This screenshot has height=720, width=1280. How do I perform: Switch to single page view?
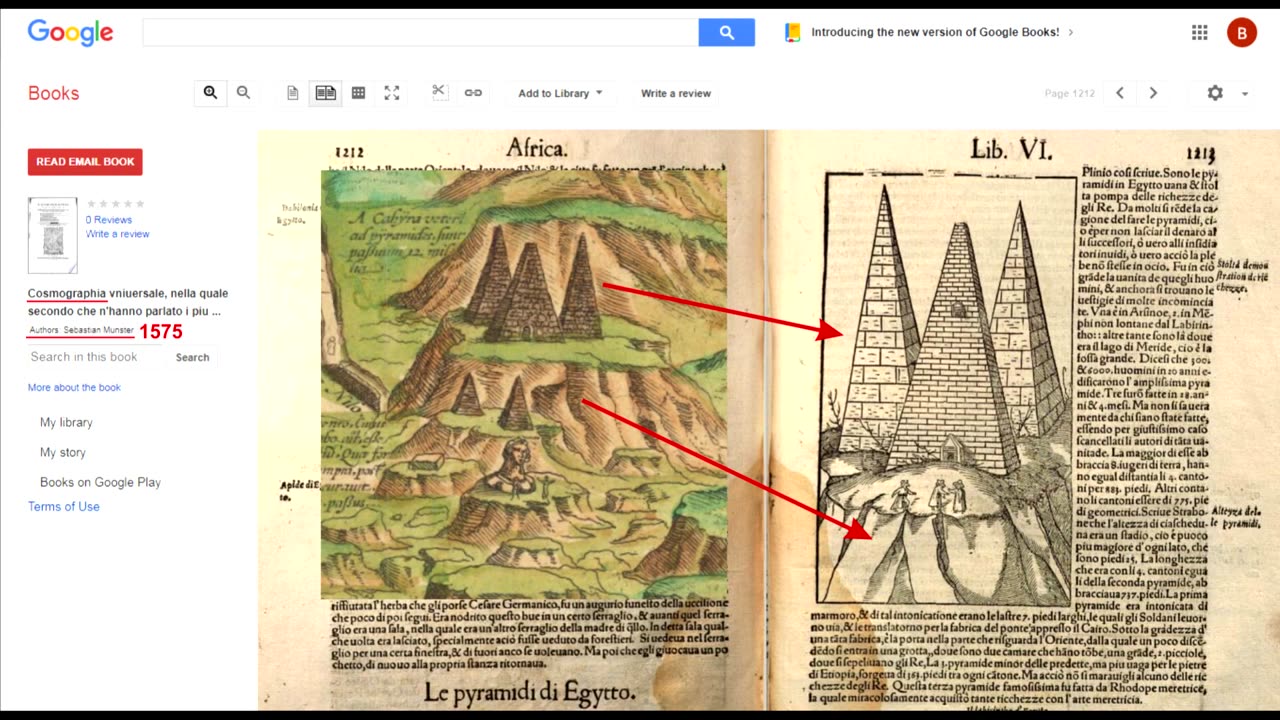click(293, 93)
